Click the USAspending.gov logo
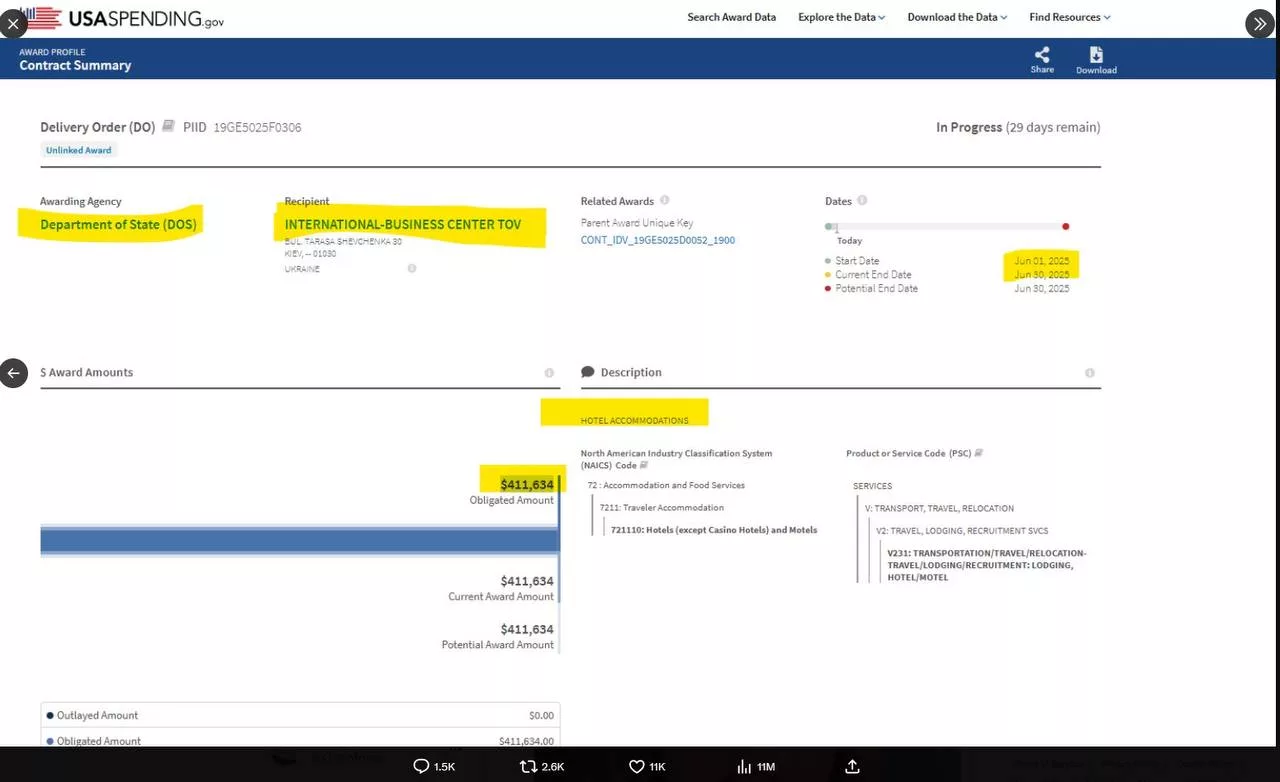The image size is (1280, 782). pyautogui.click(x=122, y=17)
